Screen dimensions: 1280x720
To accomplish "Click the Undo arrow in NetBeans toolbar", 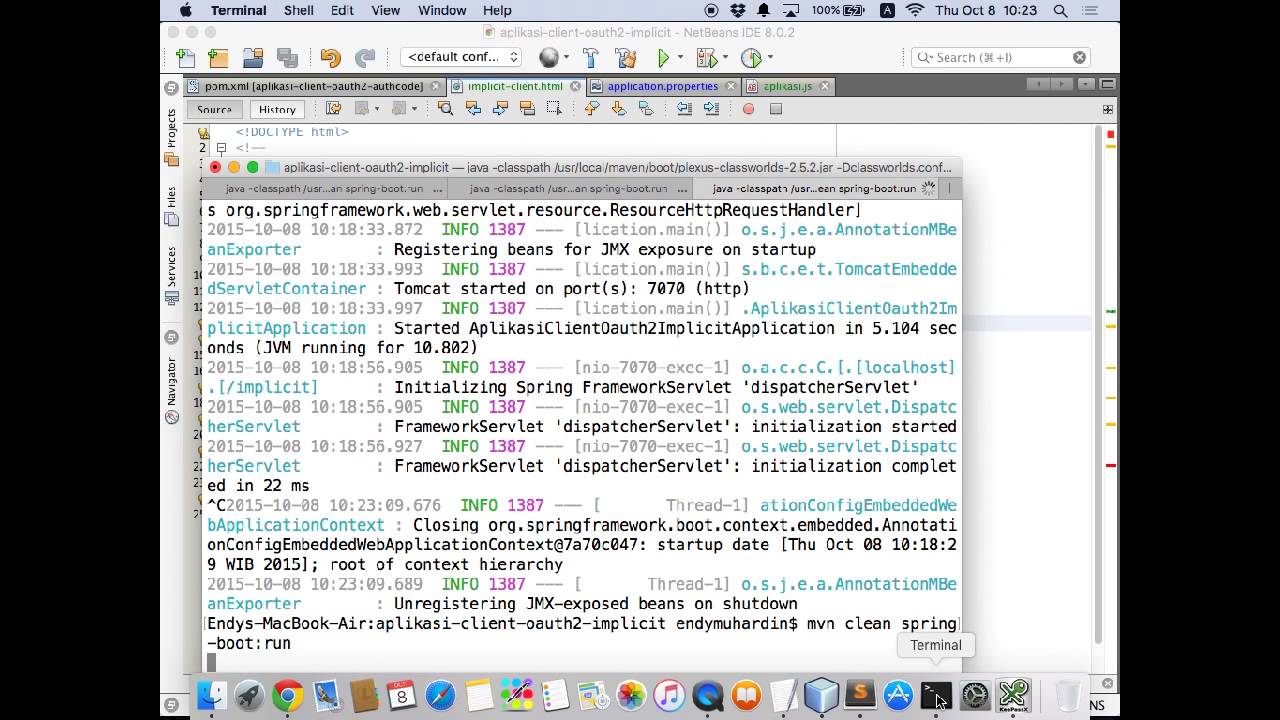I will click(330, 58).
